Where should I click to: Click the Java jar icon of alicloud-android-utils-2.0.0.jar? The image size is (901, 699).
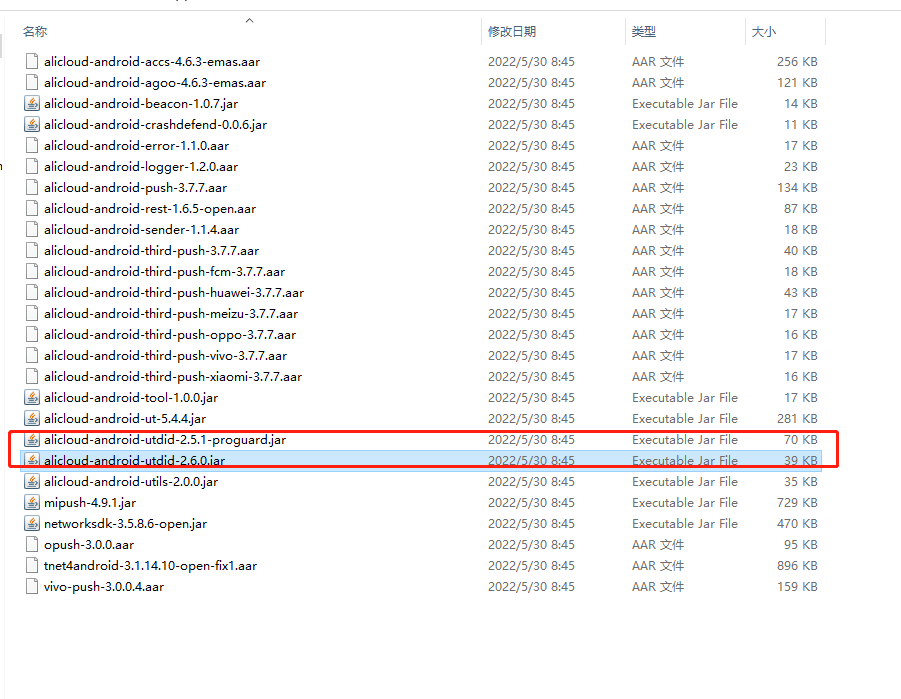point(32,481)
